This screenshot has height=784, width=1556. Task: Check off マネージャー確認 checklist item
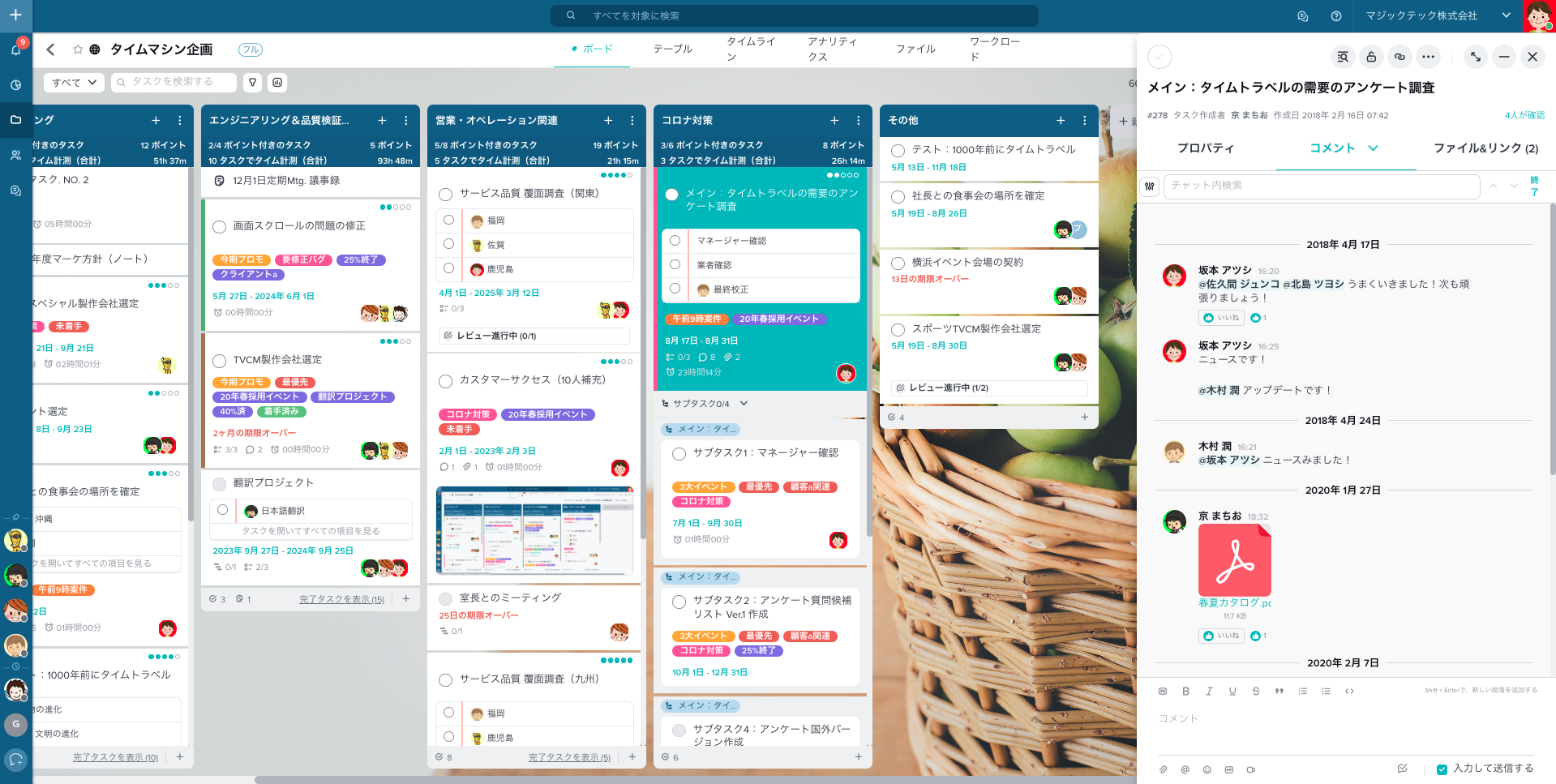(x=675, y=241)
